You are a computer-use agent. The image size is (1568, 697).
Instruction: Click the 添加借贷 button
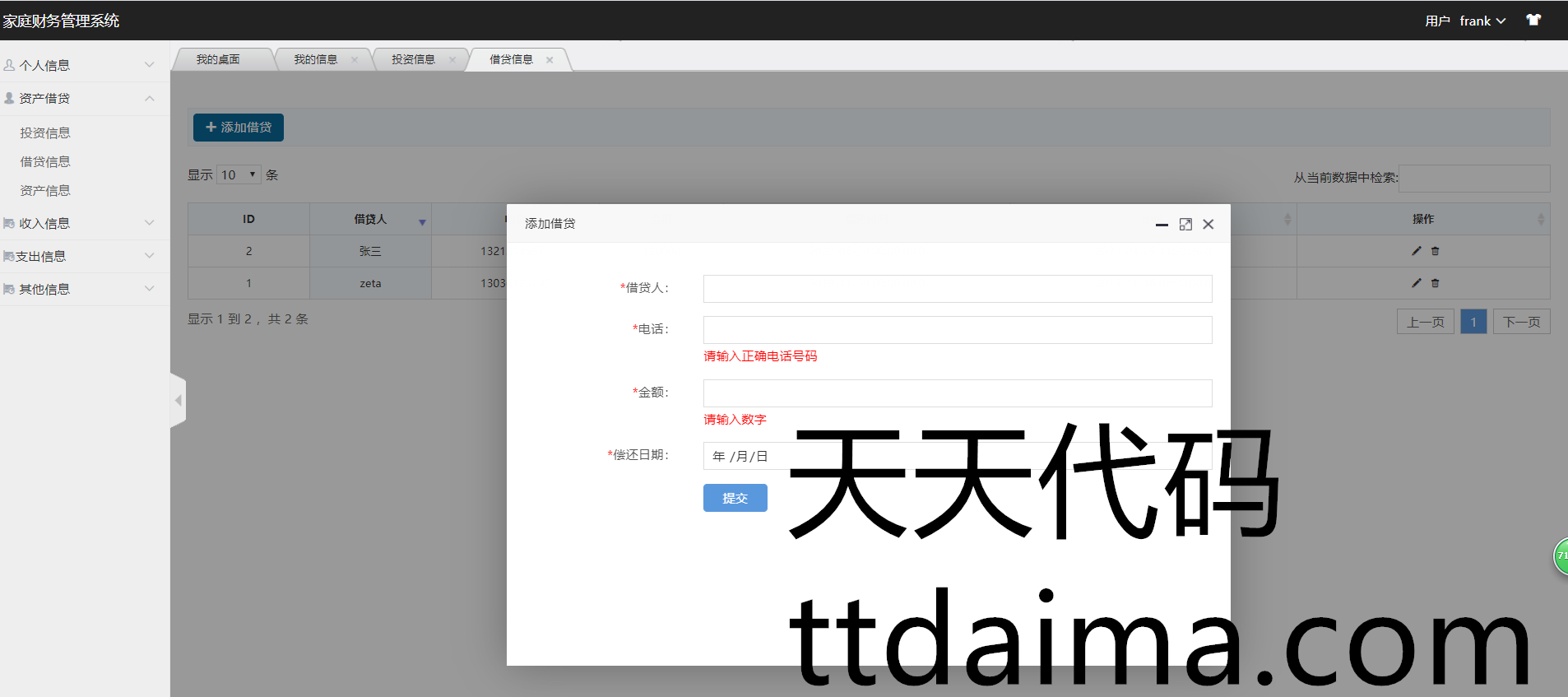239,128
